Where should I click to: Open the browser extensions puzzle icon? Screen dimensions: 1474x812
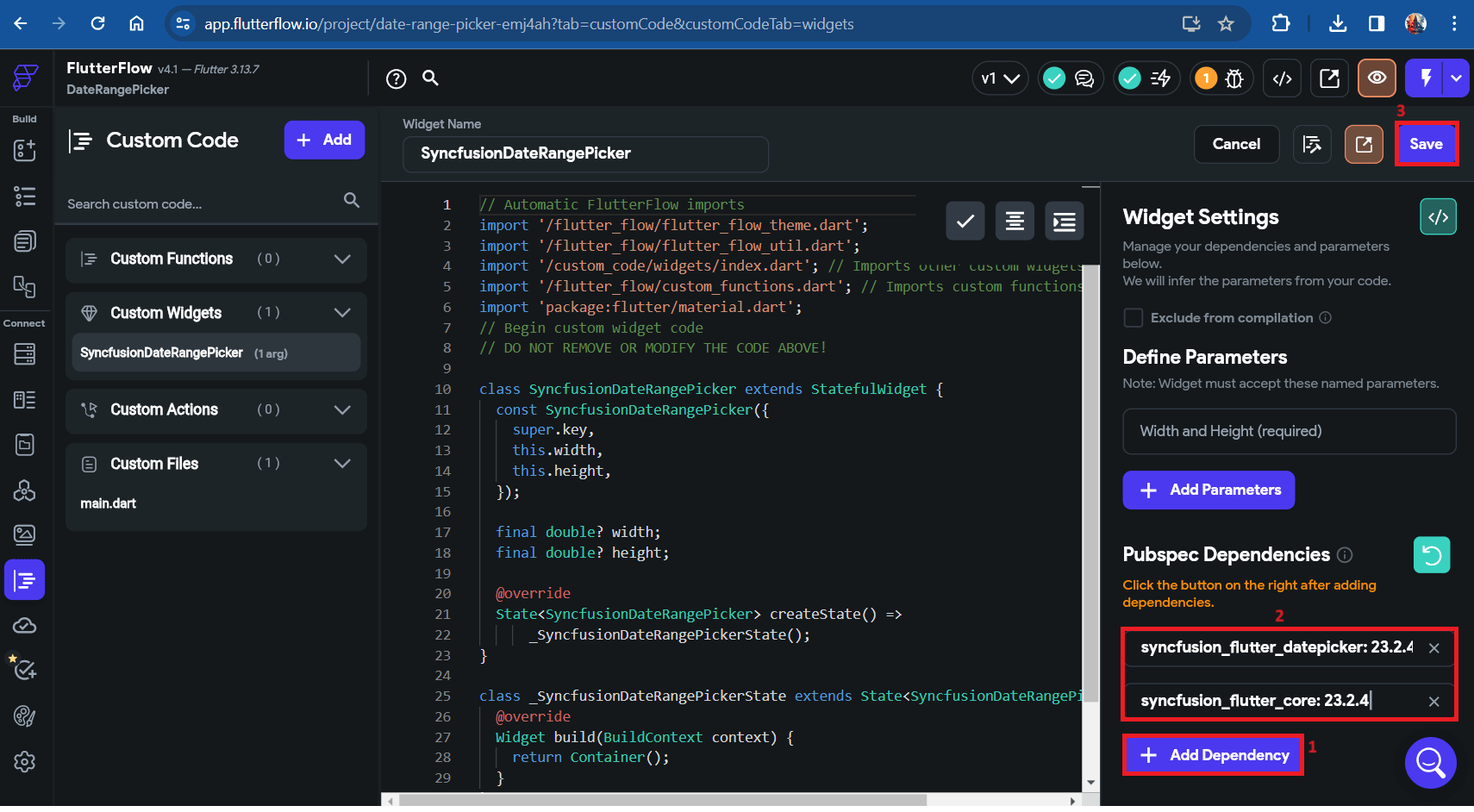point(1281,23)
